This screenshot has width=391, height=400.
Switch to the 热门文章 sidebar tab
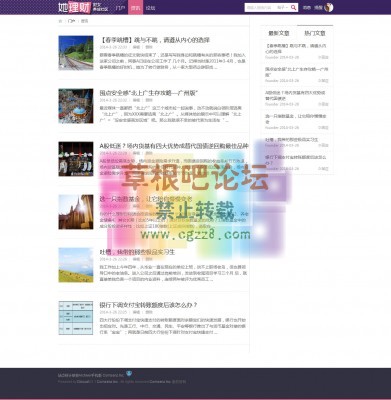point(315,33)
